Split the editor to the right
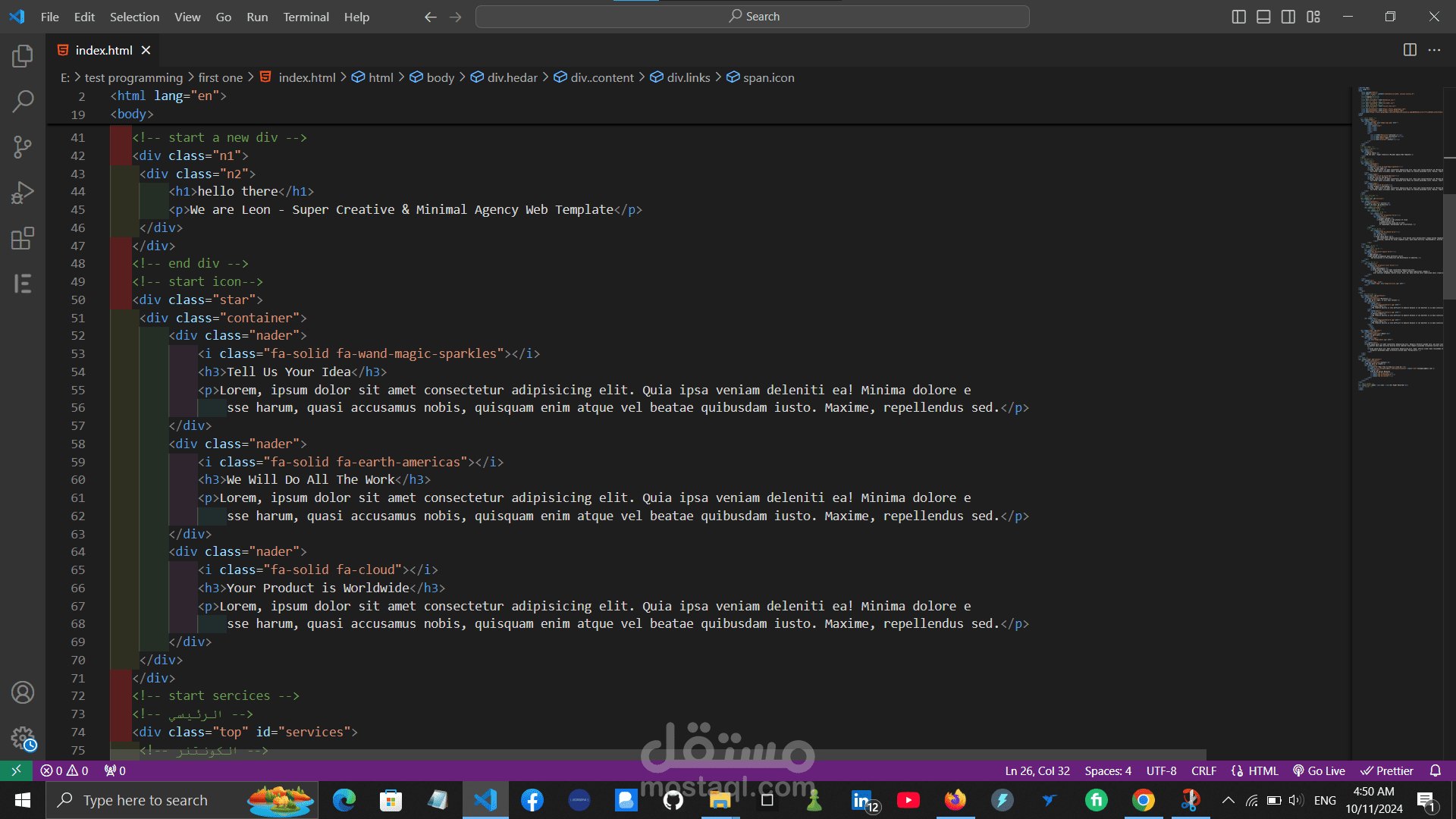 pos(1410,50)
